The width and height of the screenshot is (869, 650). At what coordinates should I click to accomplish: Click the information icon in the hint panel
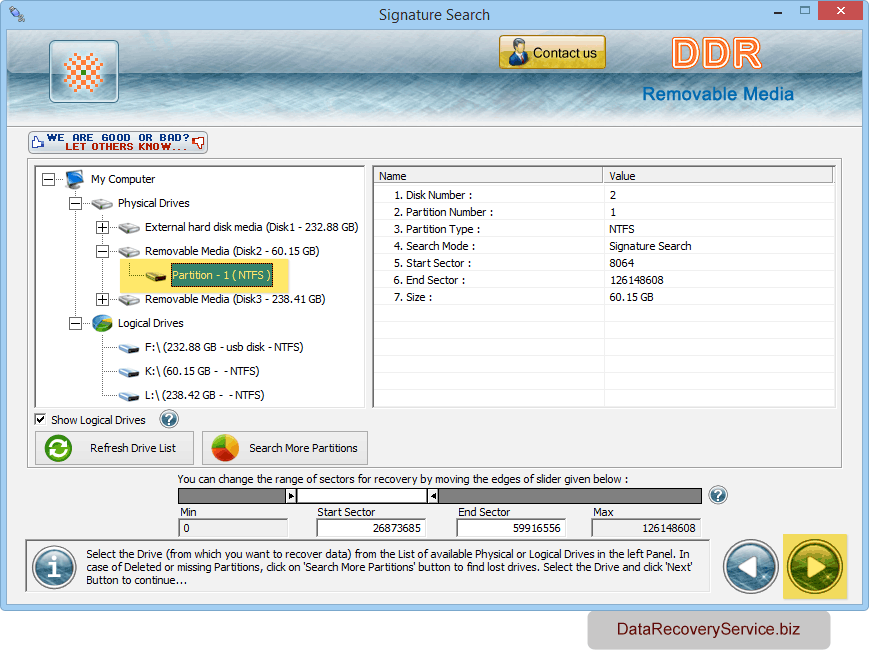point(54,567)
